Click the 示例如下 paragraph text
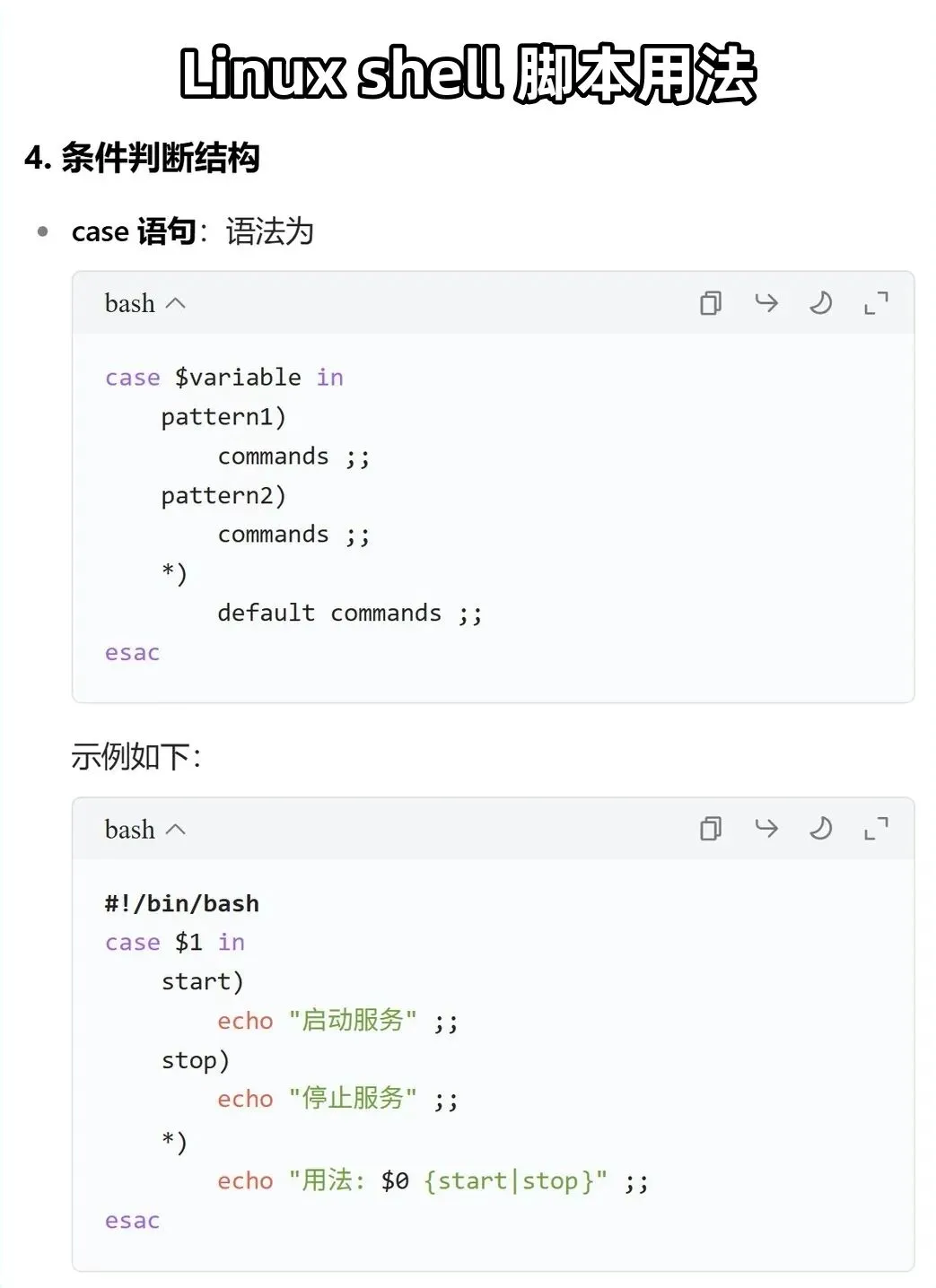 pyautogui.click(x=136, y=756)
